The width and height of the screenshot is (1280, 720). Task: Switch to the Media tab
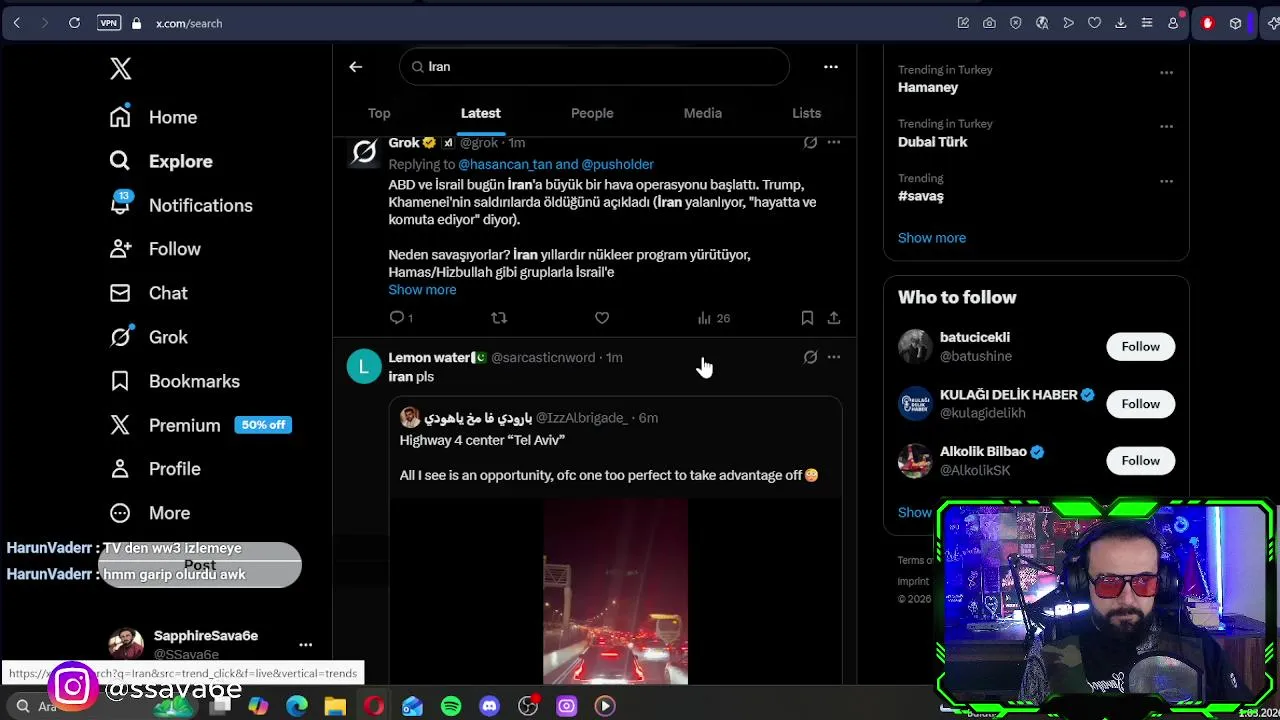point(702,113)
